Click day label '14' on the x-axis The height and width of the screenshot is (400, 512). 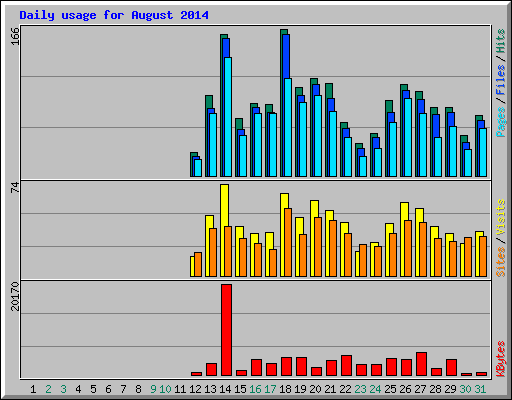point(225,389)
